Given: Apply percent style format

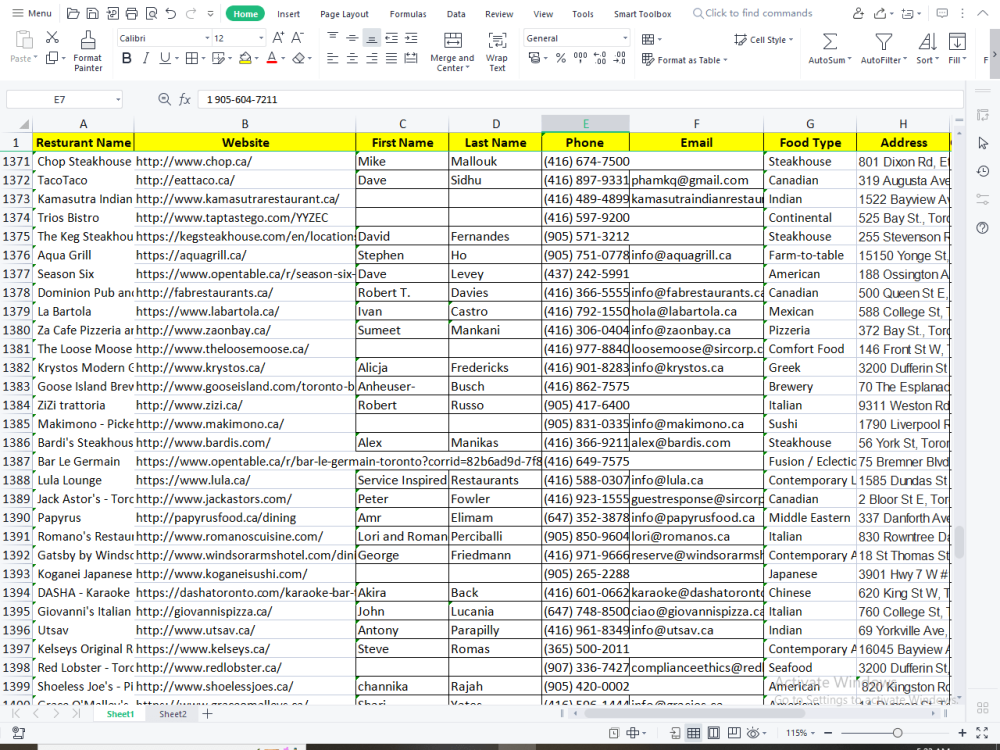Looking at the screenshot, I should point(561,59).
